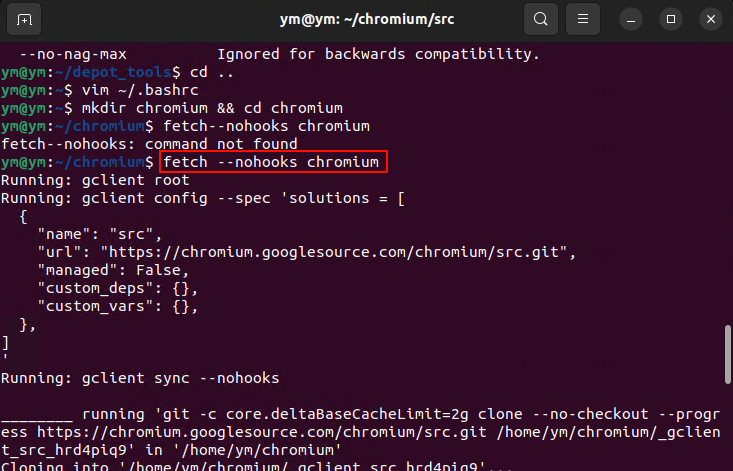
Task: Click the 'vim ~/.bashrc' command text
Action: click(140, 90)
